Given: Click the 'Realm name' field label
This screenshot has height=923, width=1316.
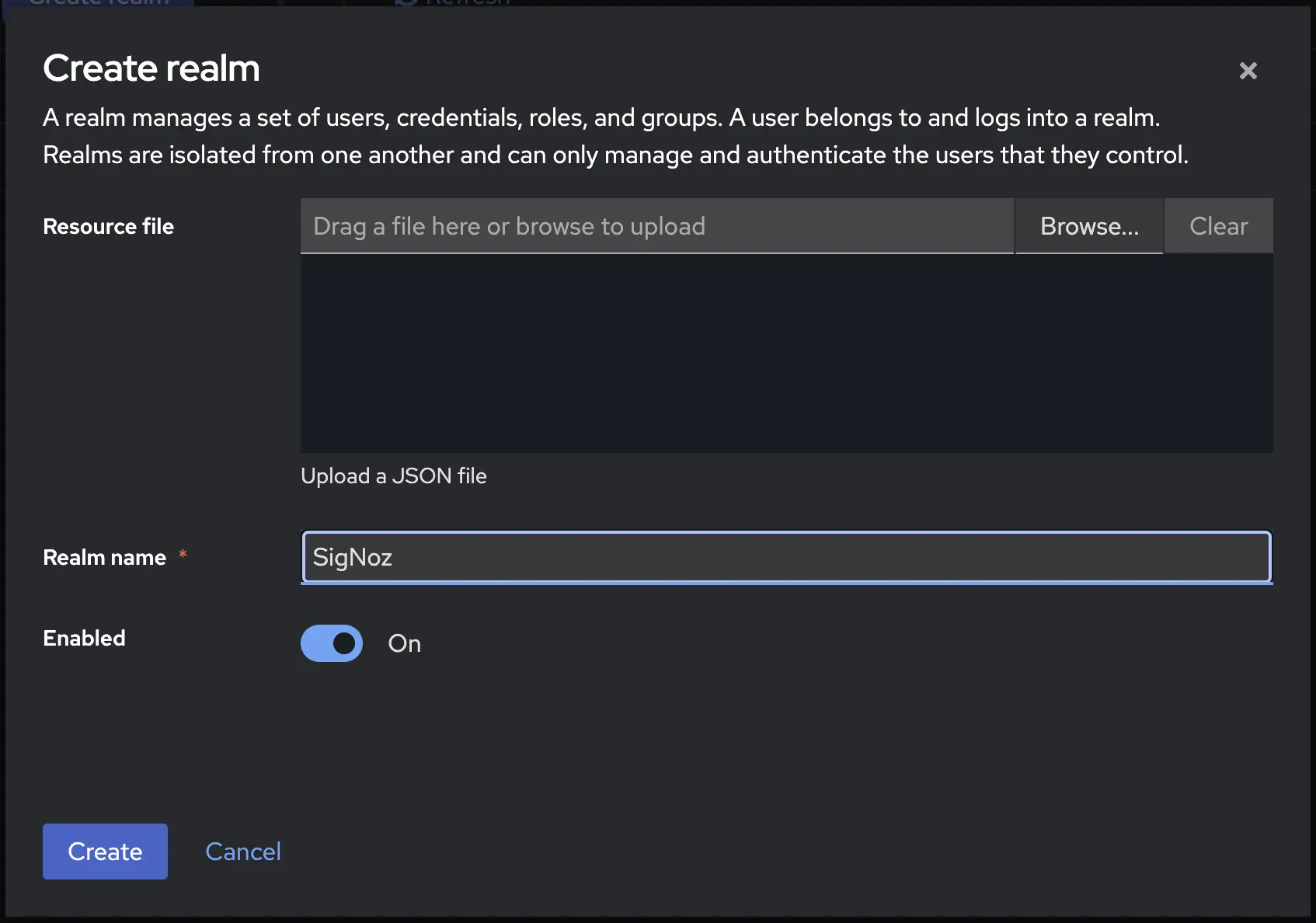Looking at the screenshot, I should (104, 557).
